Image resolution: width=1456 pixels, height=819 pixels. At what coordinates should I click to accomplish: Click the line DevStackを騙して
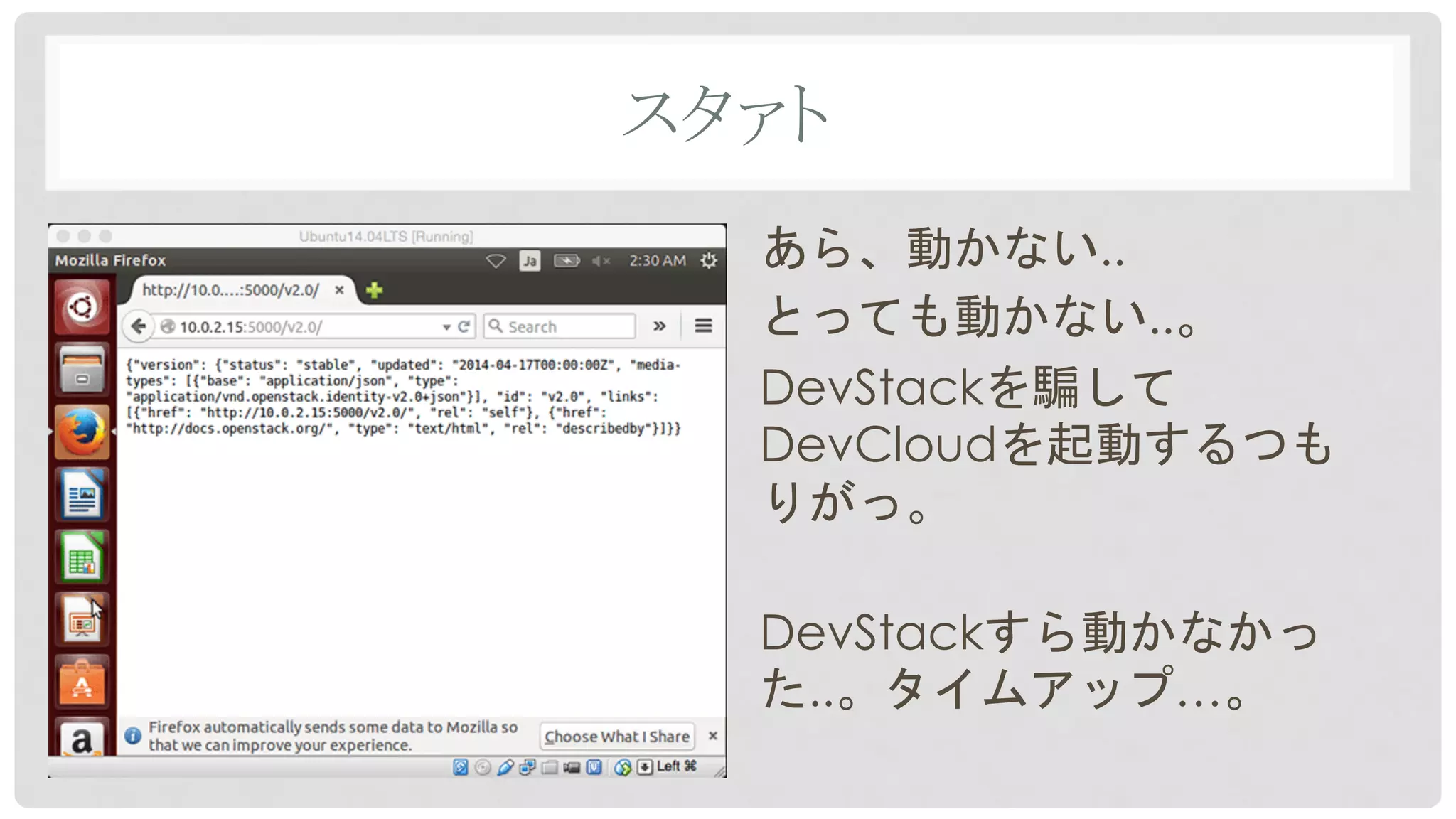[x=968, y=387]
